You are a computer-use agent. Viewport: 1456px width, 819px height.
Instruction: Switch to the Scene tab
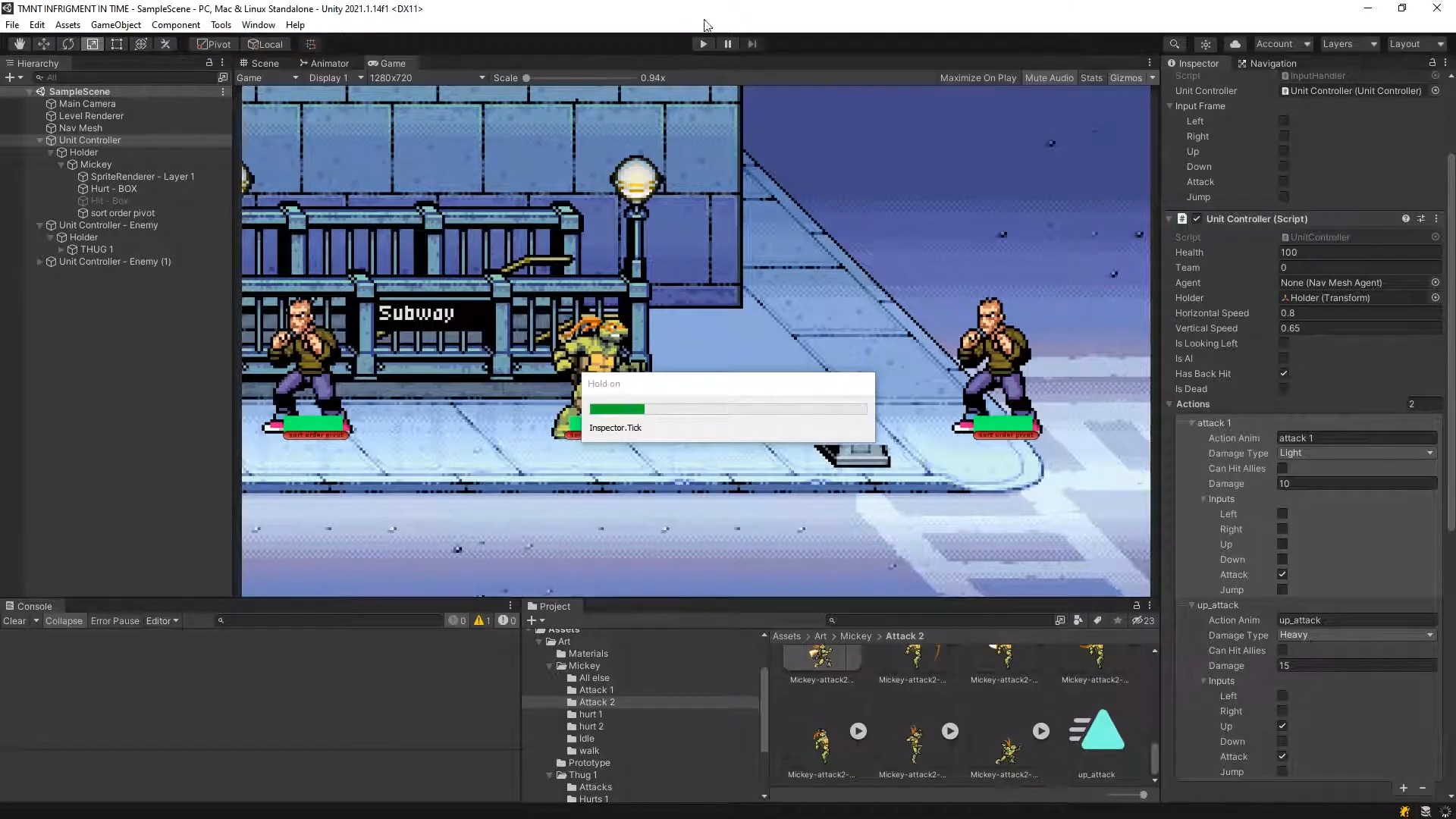259,63
